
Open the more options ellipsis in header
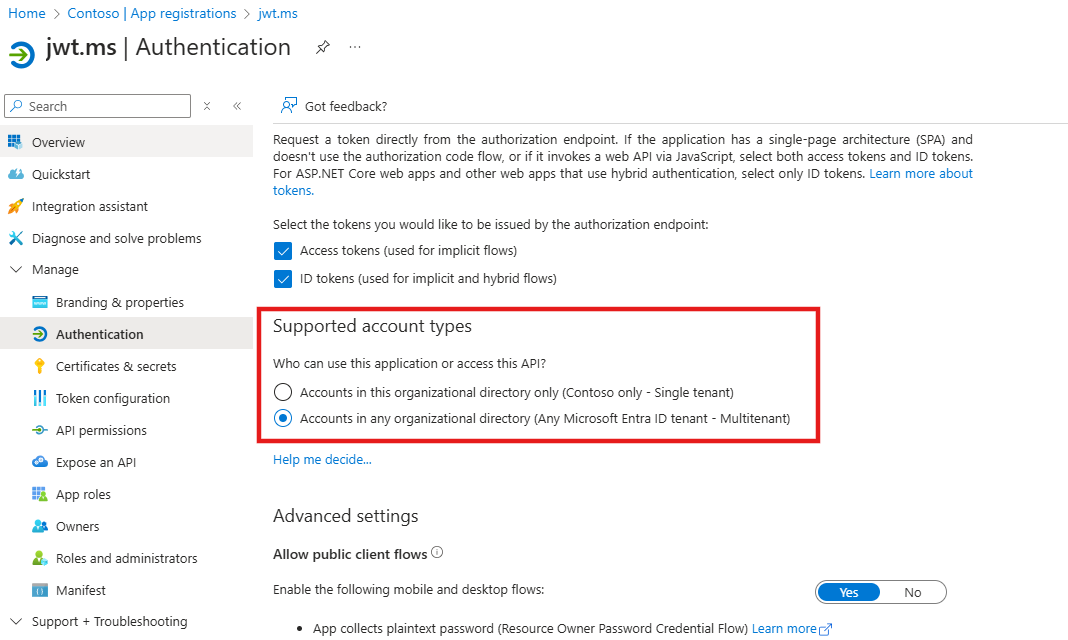tap(355, 47)
